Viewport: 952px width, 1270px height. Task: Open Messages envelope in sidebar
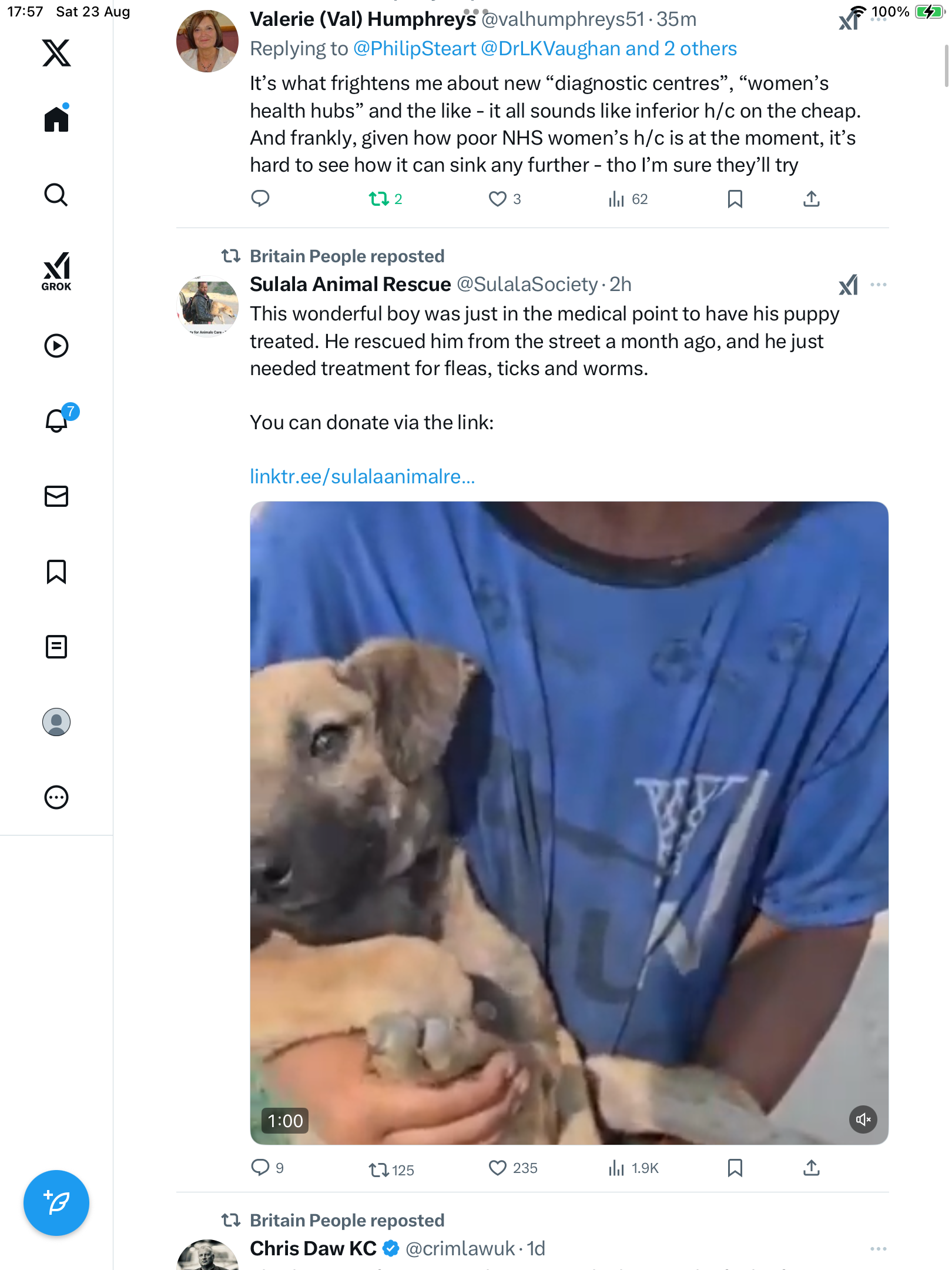56,496
